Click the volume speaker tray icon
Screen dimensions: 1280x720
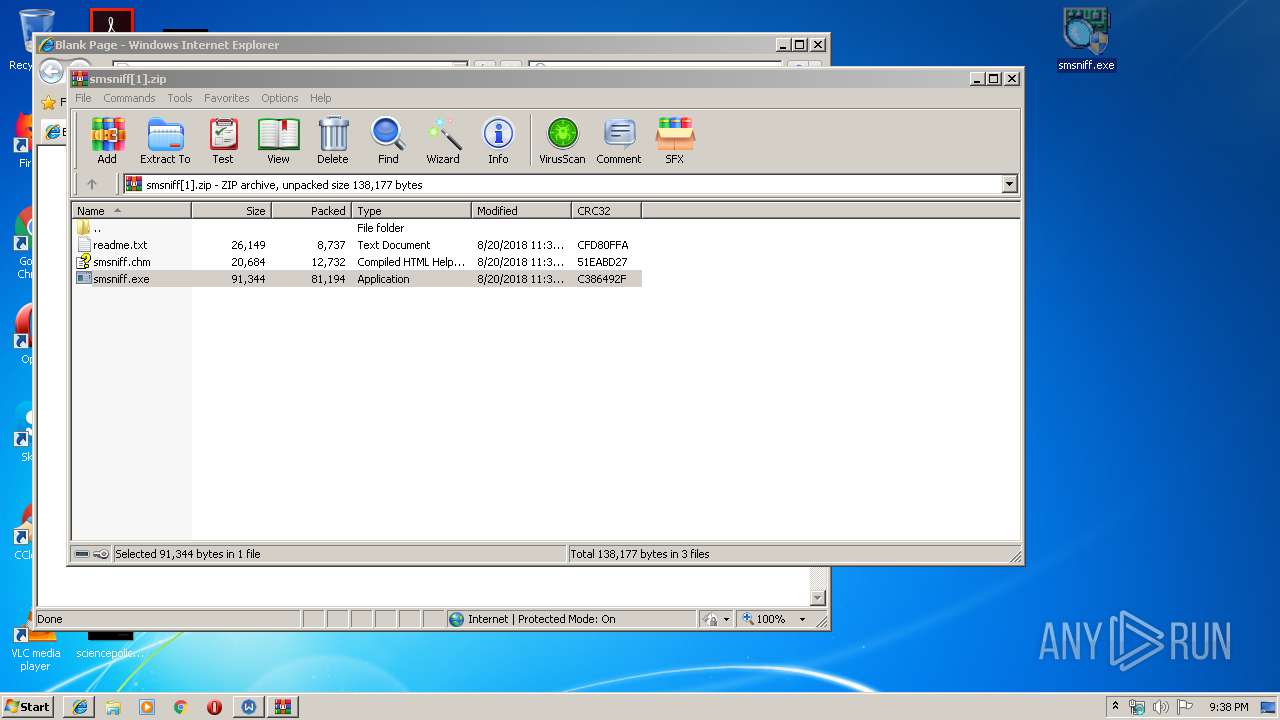(x=1161, y=707)
